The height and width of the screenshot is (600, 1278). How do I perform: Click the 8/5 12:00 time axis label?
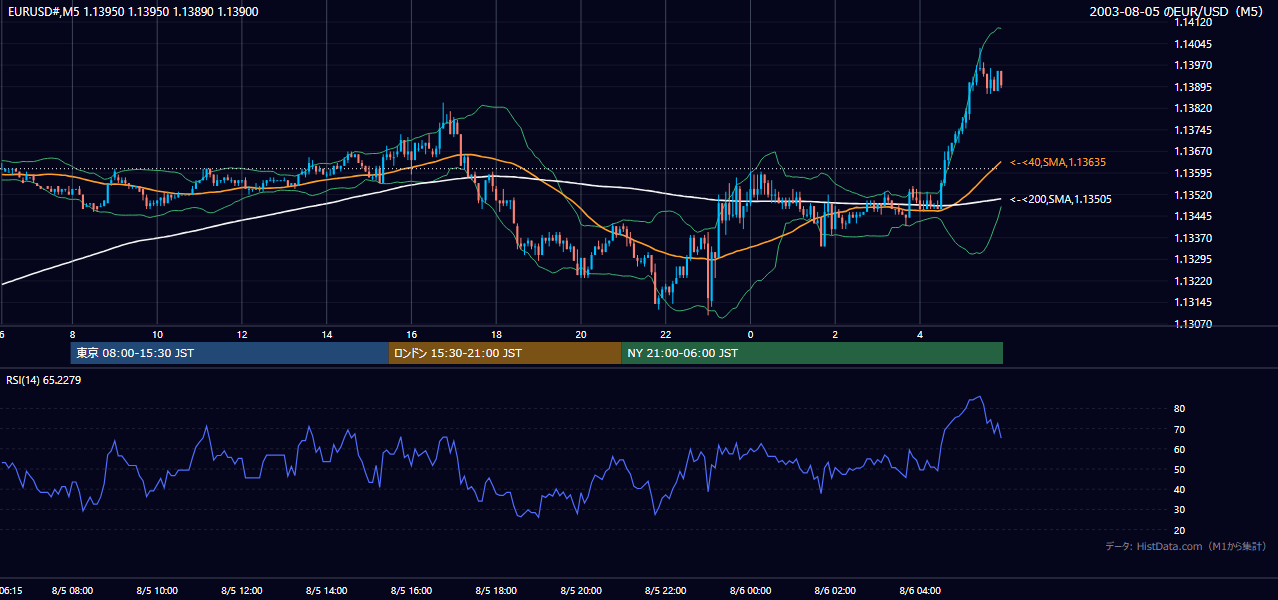(x=242, y=590)
